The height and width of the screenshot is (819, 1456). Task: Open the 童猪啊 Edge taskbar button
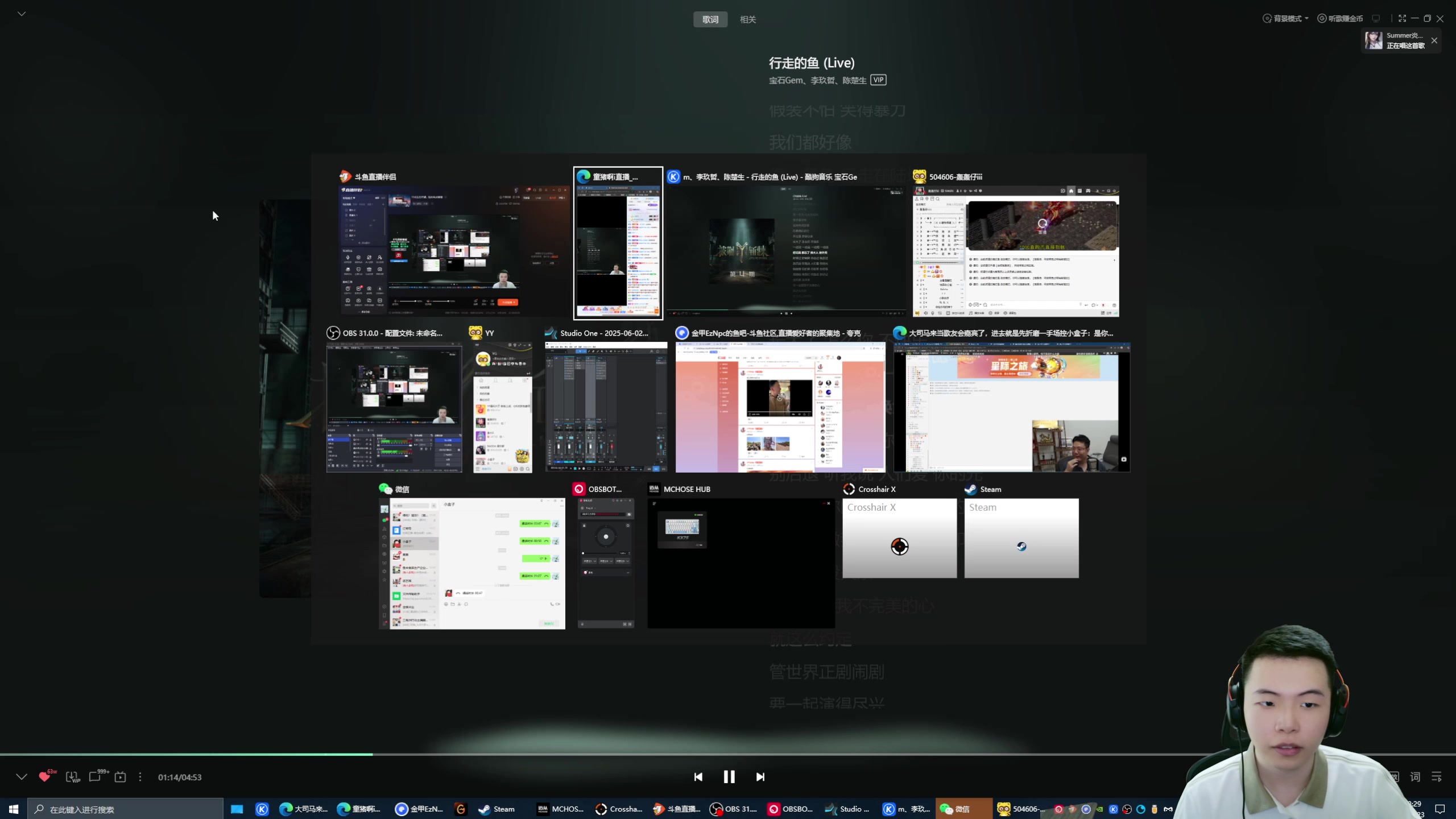359,809
